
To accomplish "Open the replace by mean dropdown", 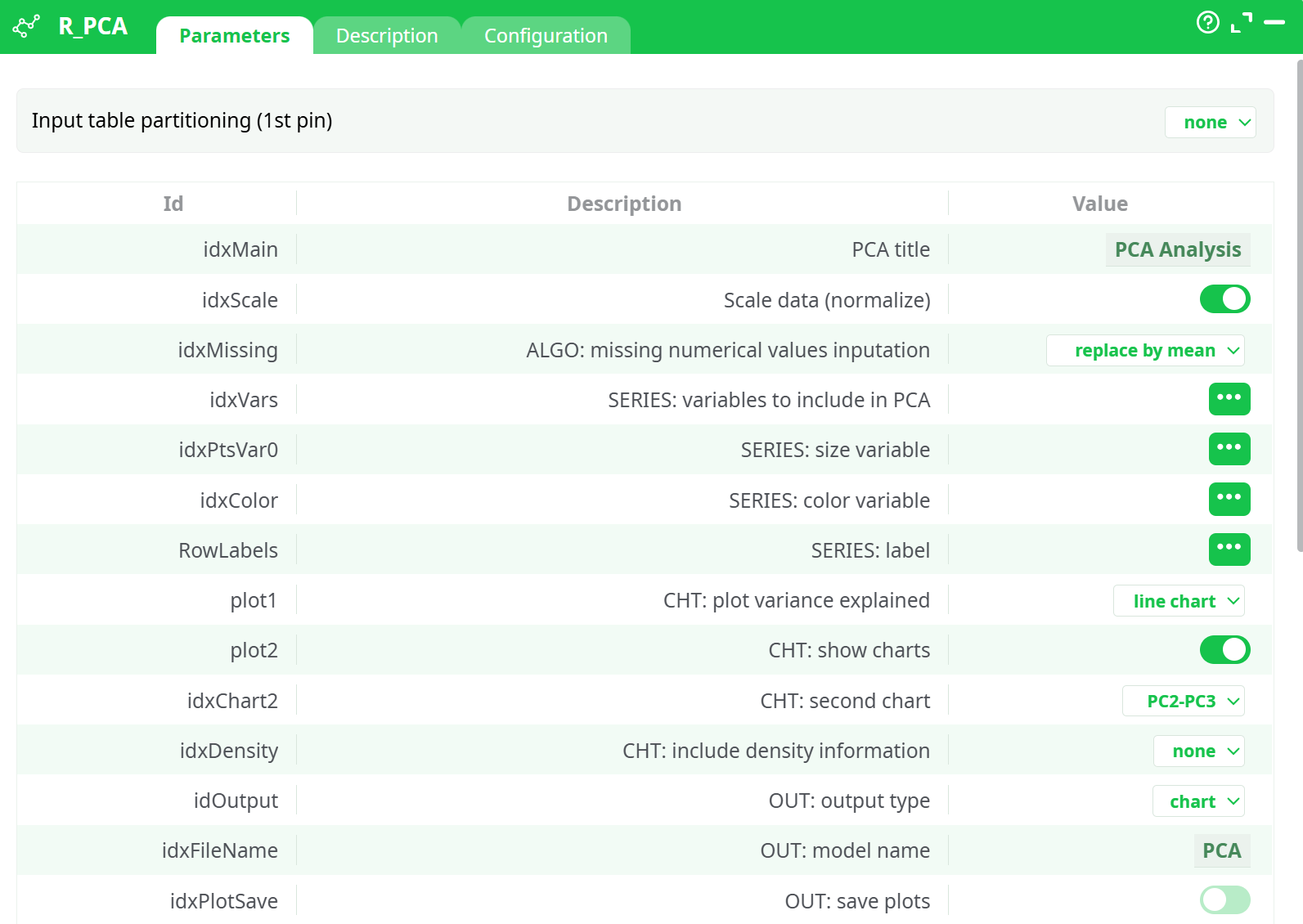I will coord(1145,351).
